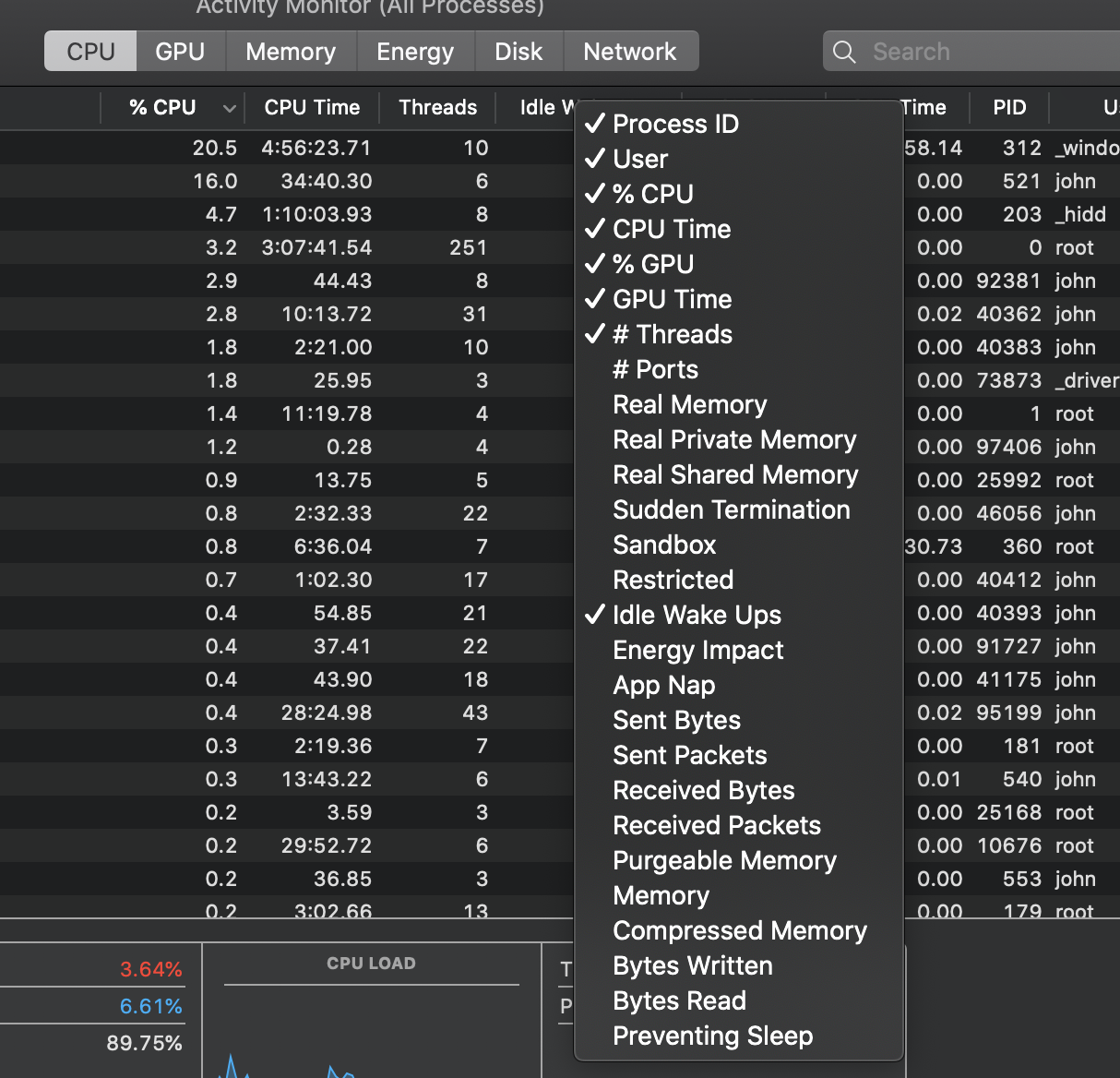Choose Compressed Memory in the menu
The width and height of the screenshot is (1120, 1078).
tap(739, 930)
